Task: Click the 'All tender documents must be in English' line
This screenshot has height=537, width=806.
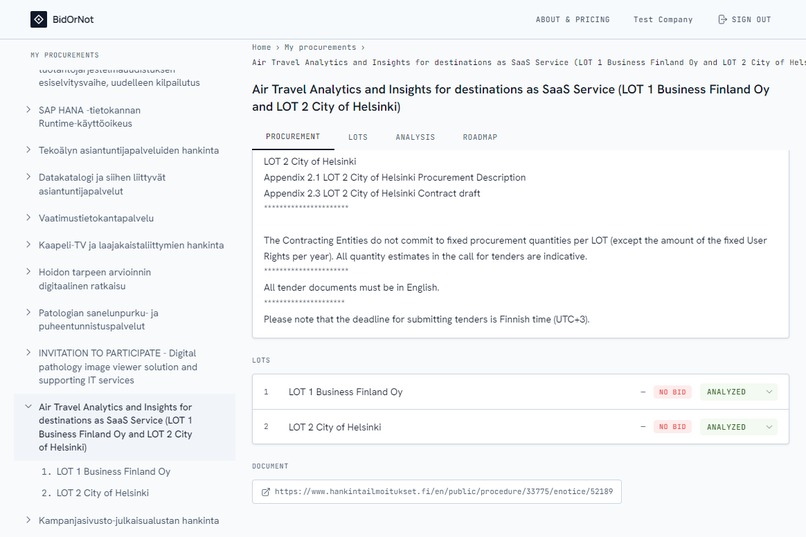Action: point(351,288)
